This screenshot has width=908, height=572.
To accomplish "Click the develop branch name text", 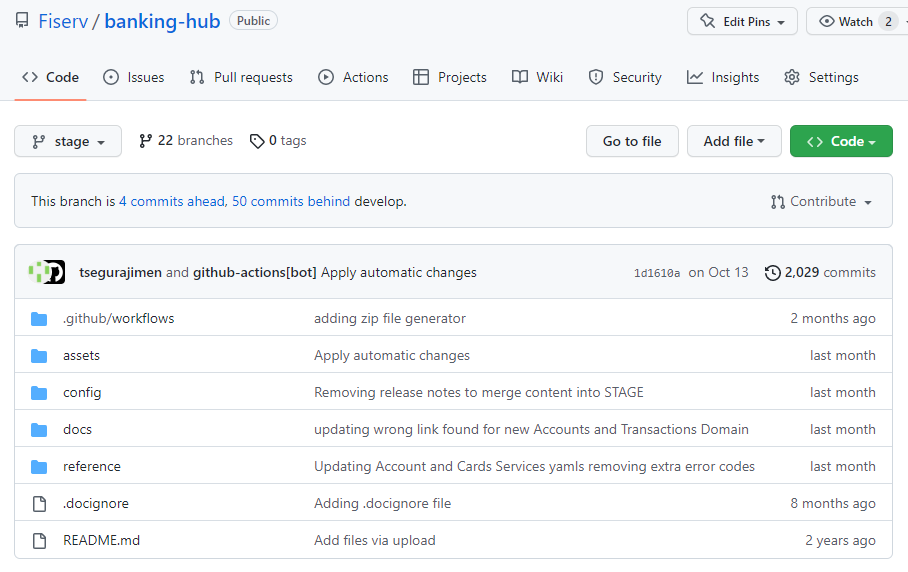I will (x=380, y=201).
